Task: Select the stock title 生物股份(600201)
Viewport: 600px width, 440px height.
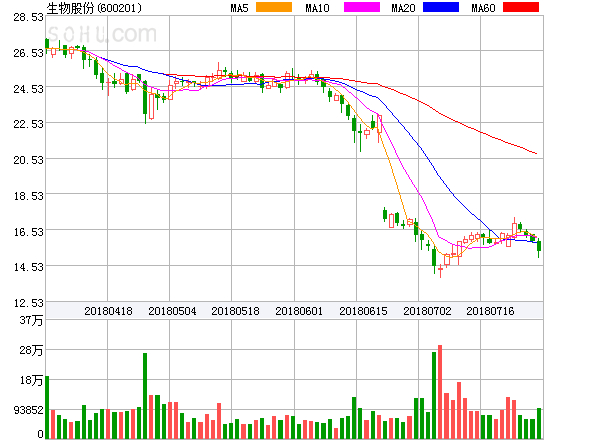Action: point(94,8)
